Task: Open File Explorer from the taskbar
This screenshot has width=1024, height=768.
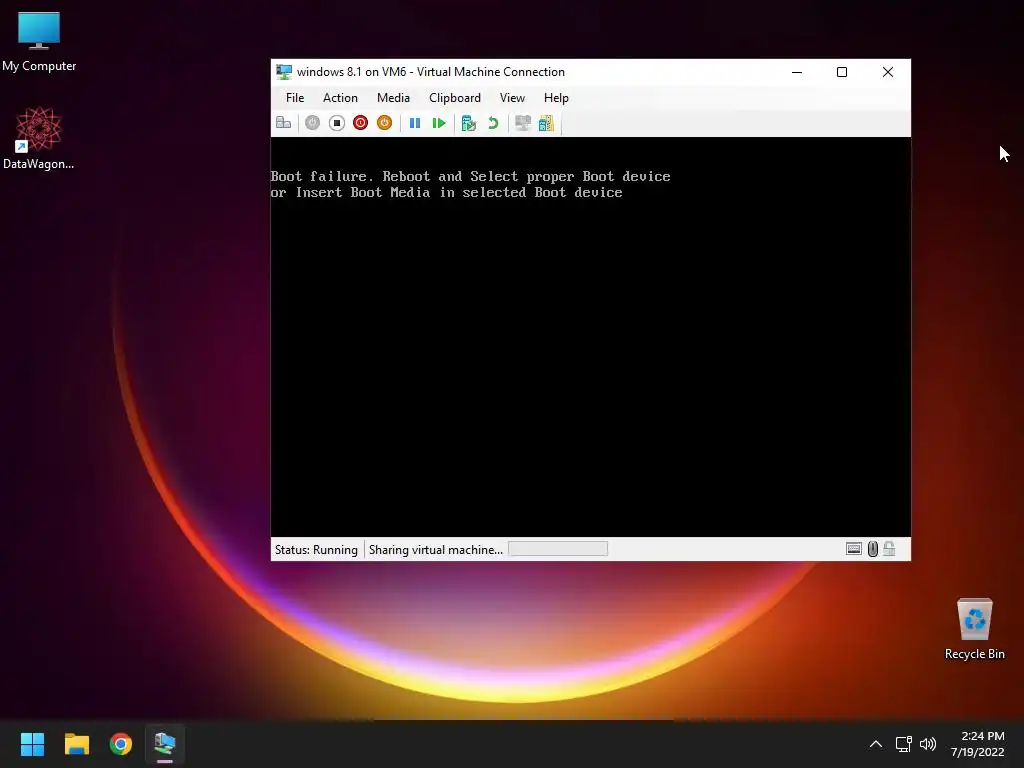Action: pyautogui.click(x=76, y=744)
